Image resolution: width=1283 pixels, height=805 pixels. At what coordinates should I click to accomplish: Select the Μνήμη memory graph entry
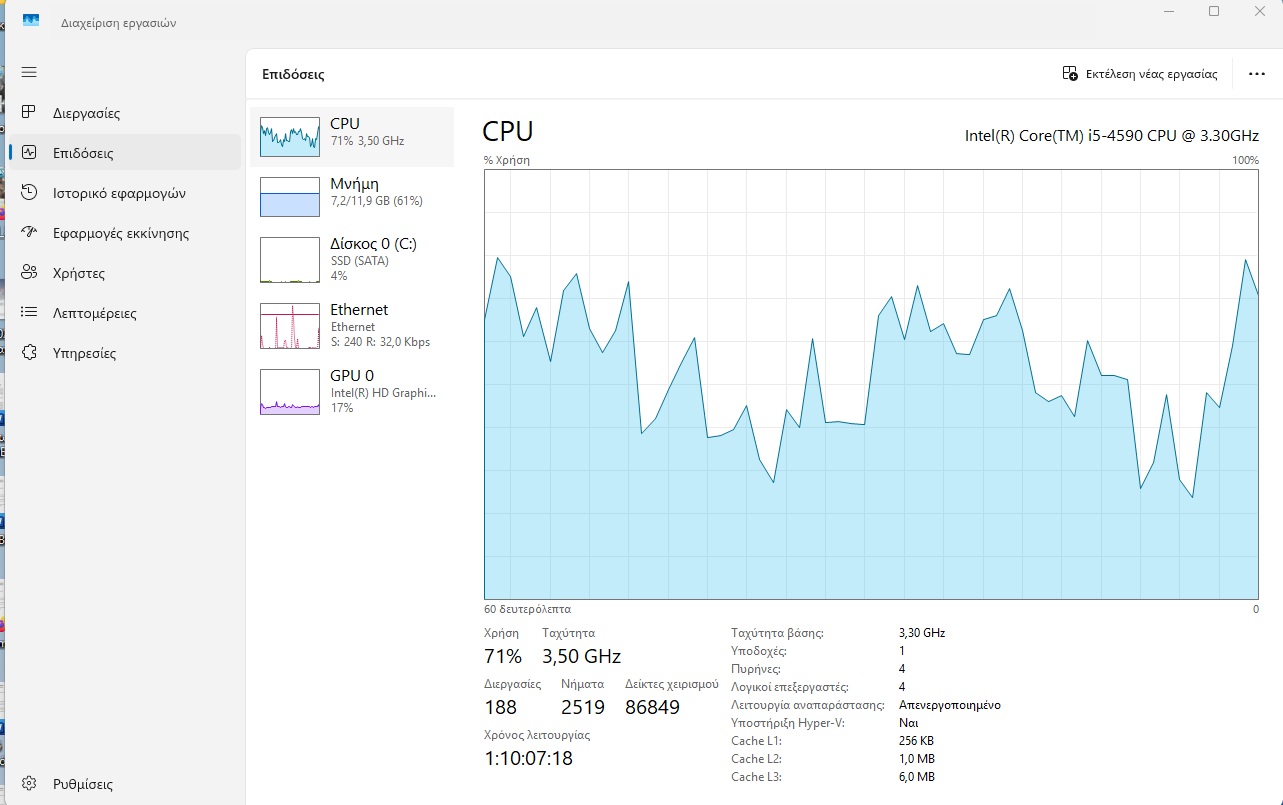pos(290,197)
